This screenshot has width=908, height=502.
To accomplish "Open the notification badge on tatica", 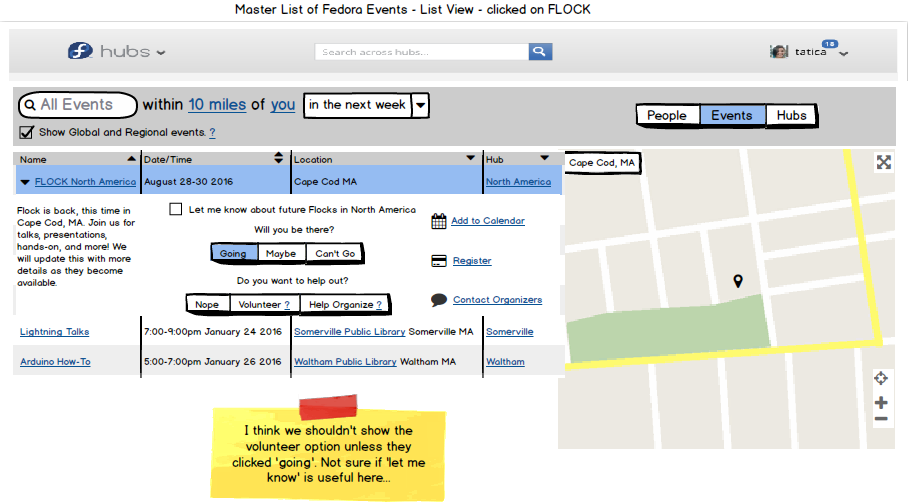I will tap(830, 43).
